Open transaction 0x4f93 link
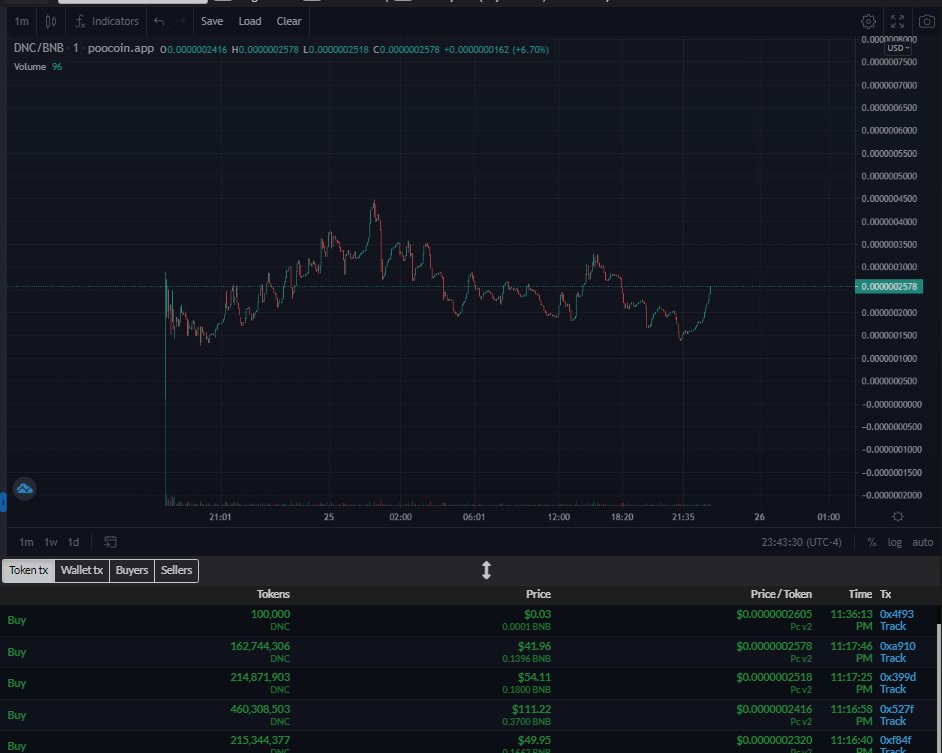The width and height of the screenshot is (942, 753). (x=896, y=614)
